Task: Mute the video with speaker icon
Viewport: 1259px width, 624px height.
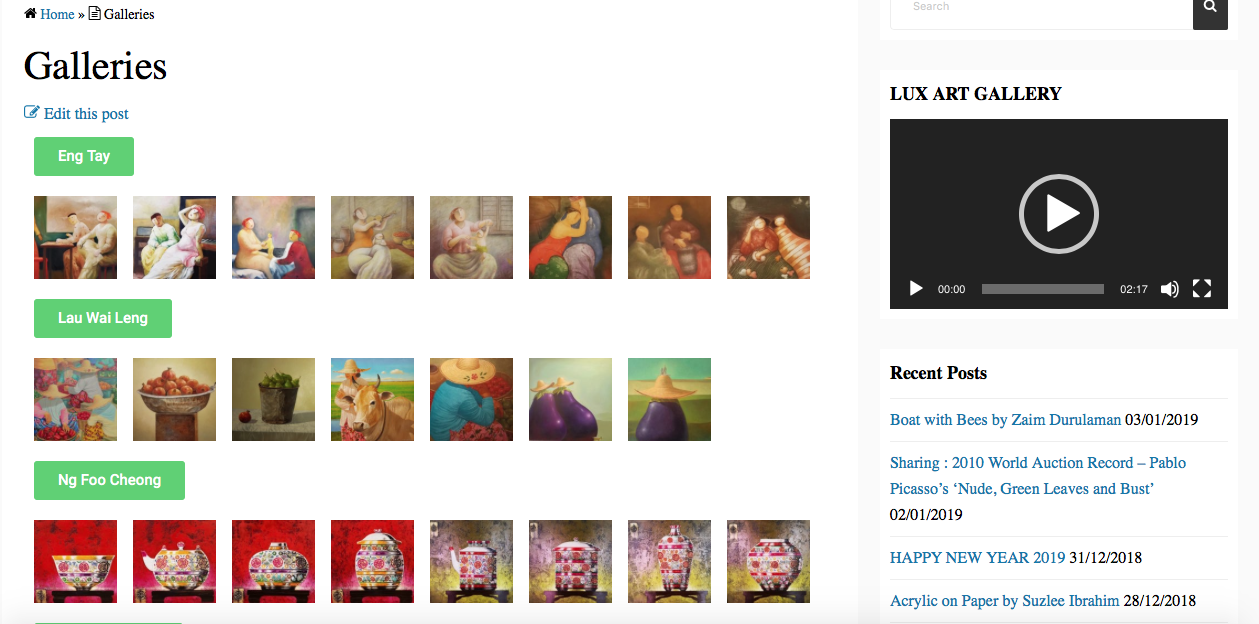Action: 1170,289
